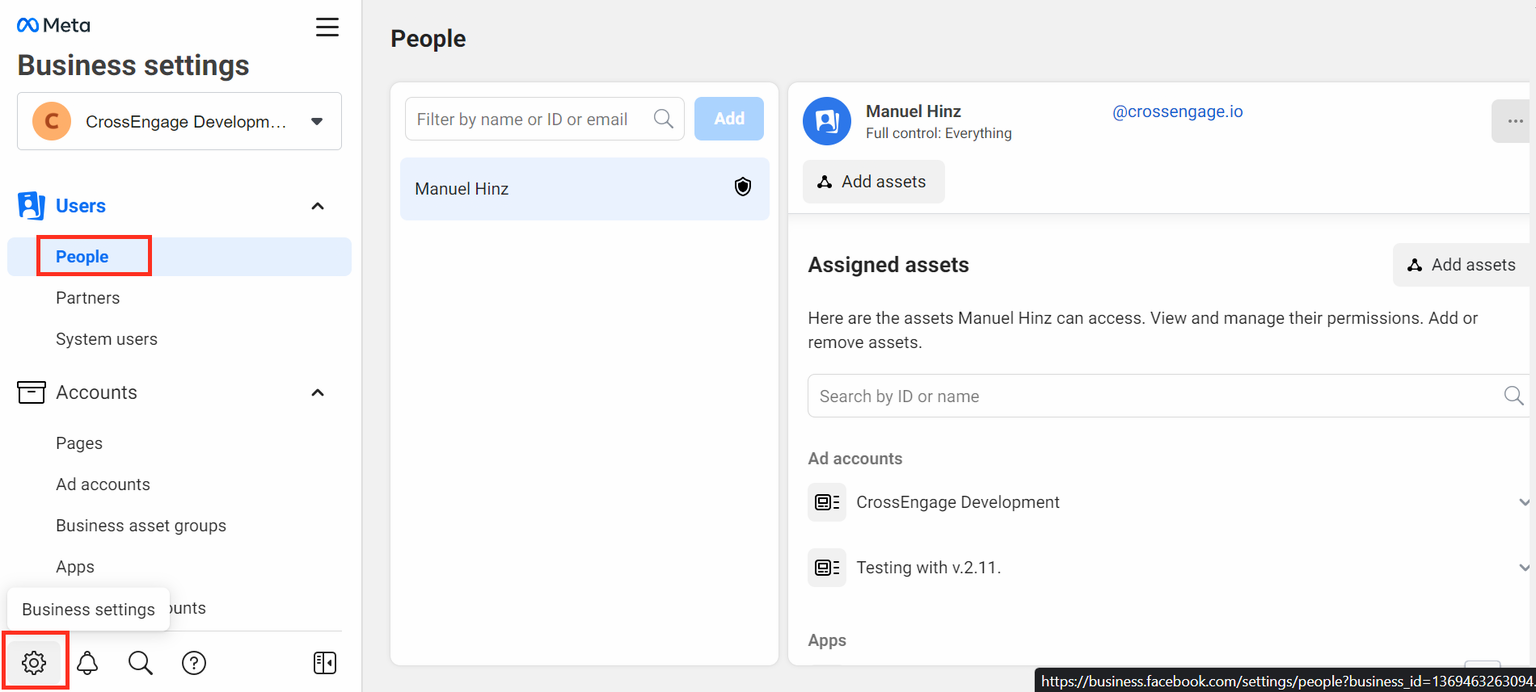
Task: Click the Ad accounts section heading
Action: (855, 459)
